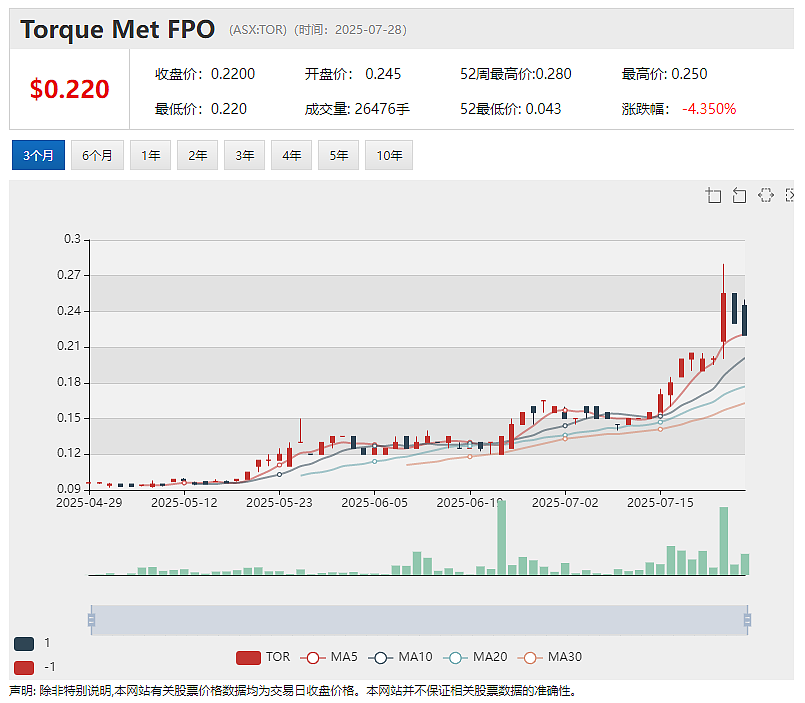Switch to the 4年 time range
The image size is (805, 703).
(x=292, y=155)
